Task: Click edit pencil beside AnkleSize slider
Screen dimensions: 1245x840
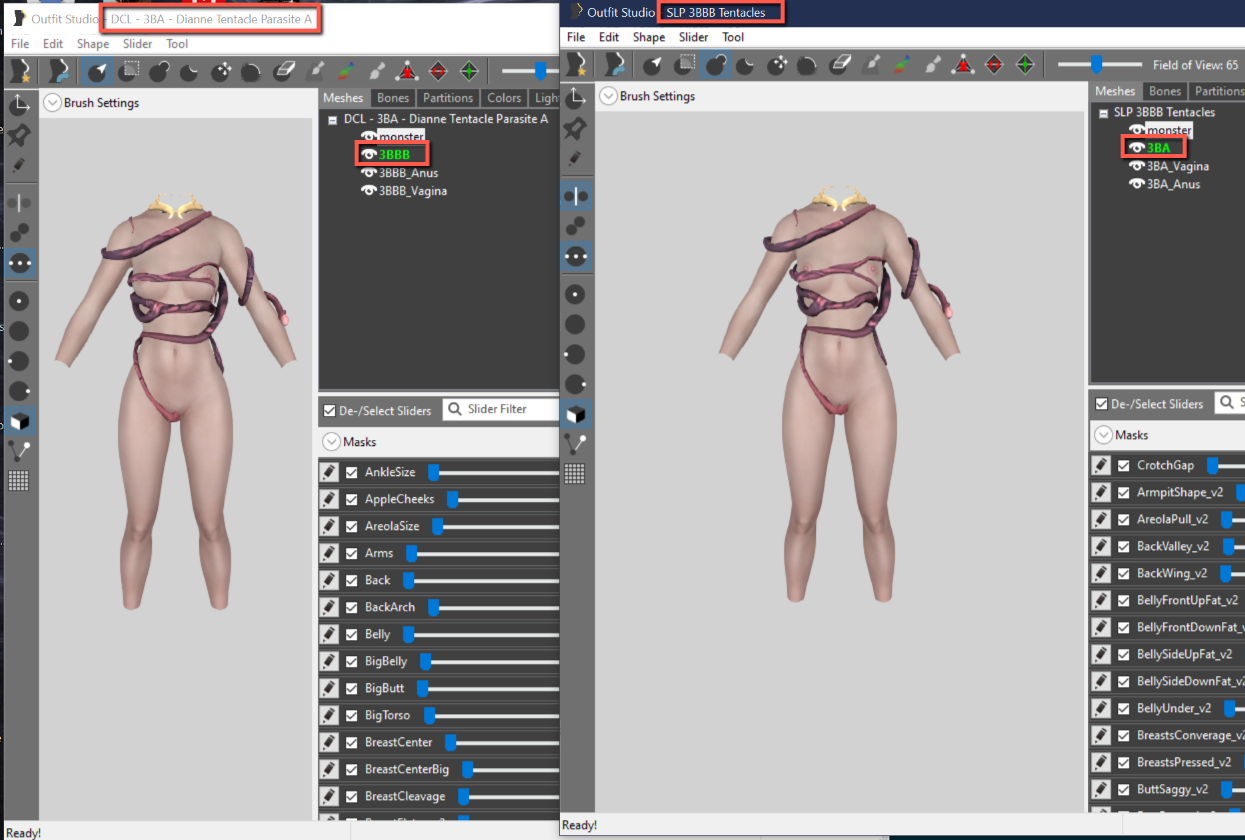Action: click(329, 472)
